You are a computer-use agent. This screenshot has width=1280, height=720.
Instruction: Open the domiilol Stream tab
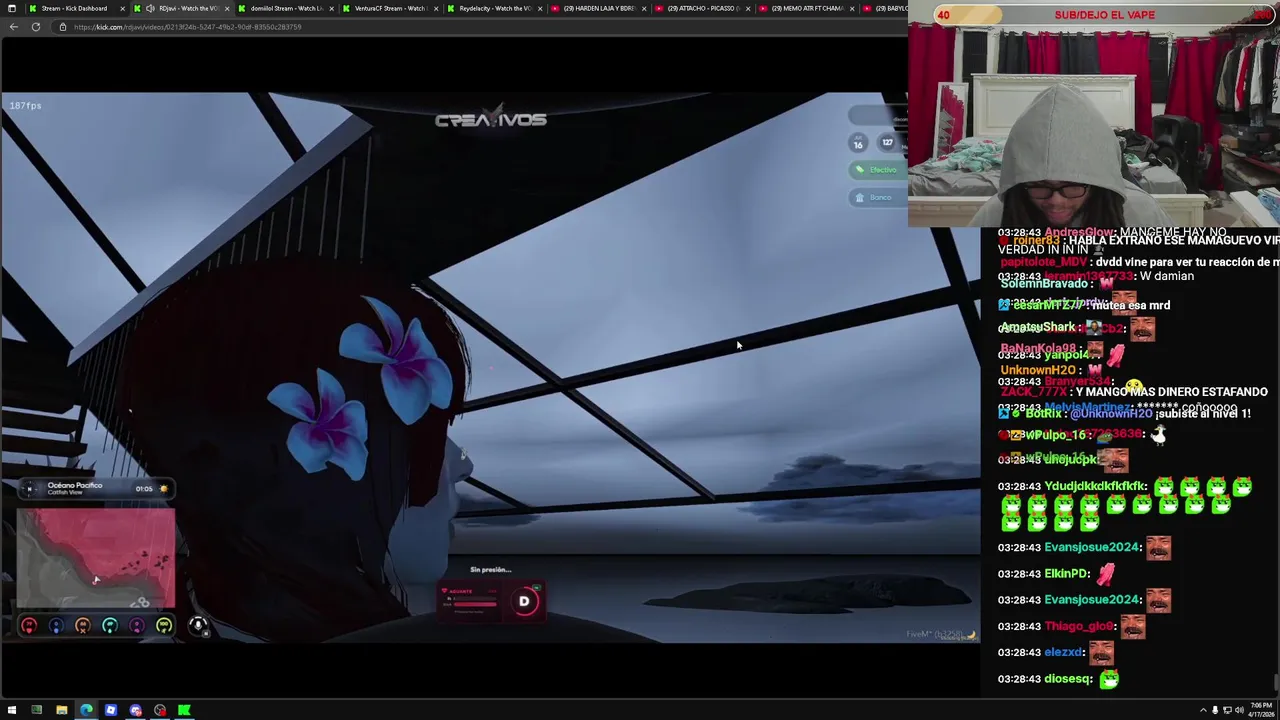(285, 8)
